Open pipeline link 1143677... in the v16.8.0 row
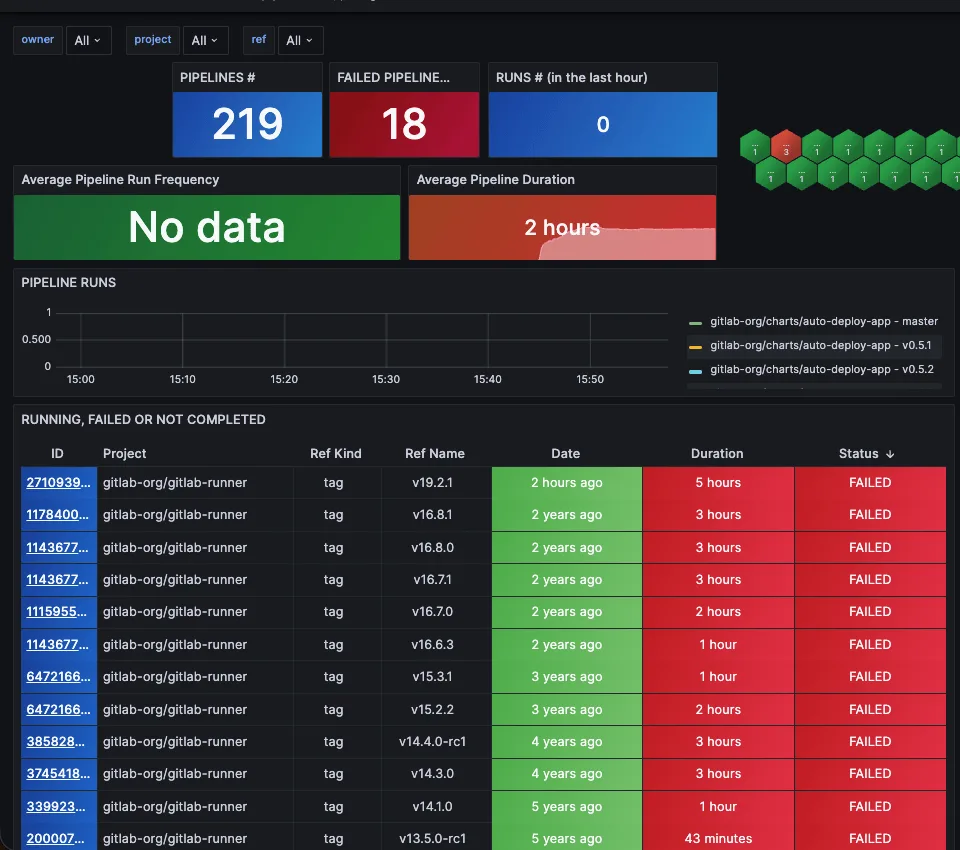This screenshot has width=960, height=850. coord(57,547)
